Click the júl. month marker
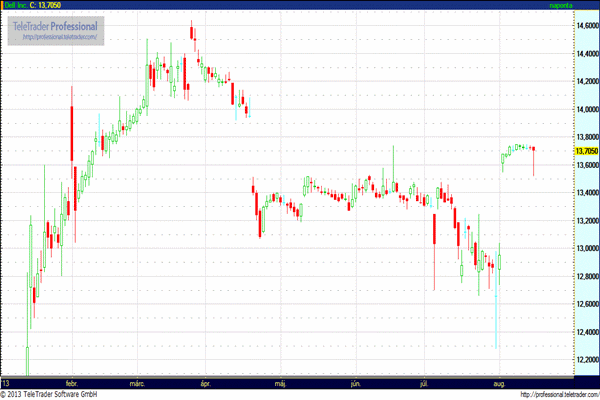 pos(426,383)
